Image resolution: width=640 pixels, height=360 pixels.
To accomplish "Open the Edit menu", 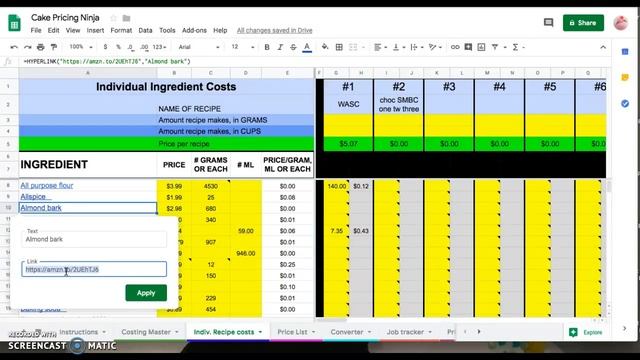I will [x=53, y=30].
